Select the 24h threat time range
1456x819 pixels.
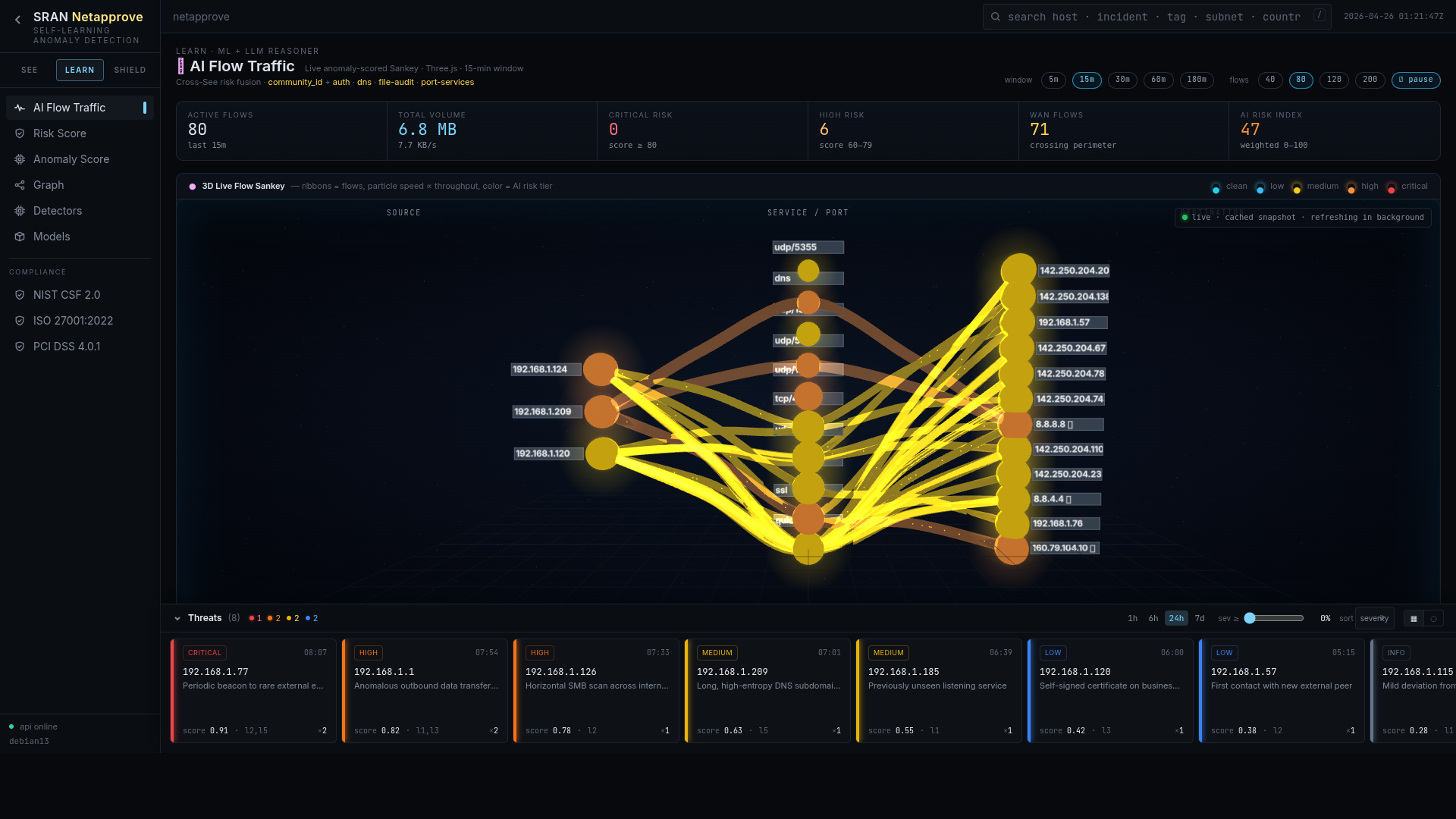click(x=1176, y=618)
